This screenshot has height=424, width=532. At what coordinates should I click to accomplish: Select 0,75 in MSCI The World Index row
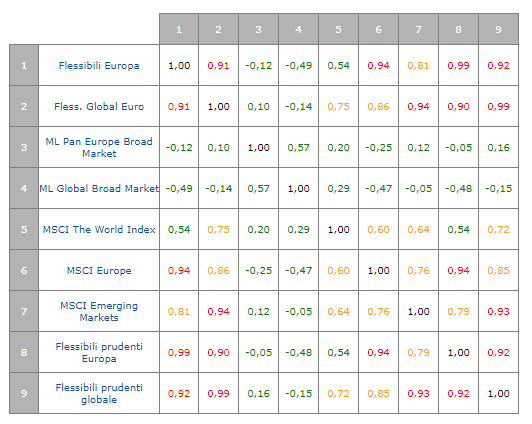[218, 230]
